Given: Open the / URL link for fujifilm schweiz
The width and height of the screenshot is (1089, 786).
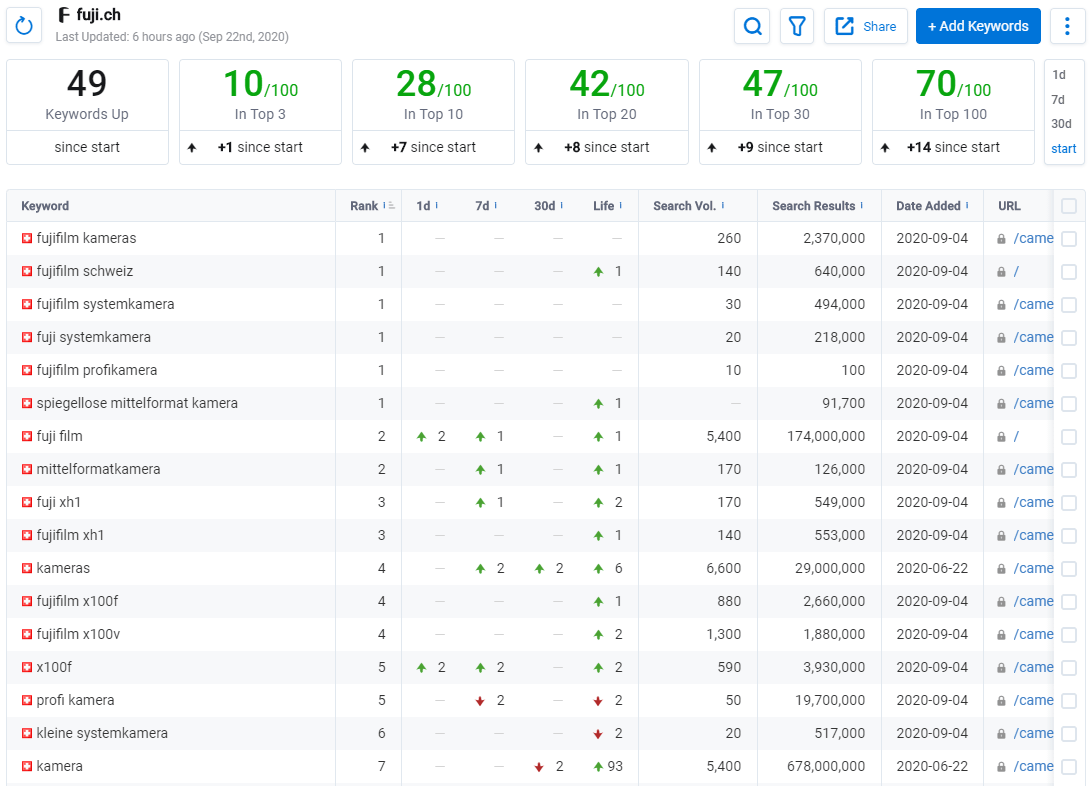Looking at the screenshot, I should point(1016,271).
